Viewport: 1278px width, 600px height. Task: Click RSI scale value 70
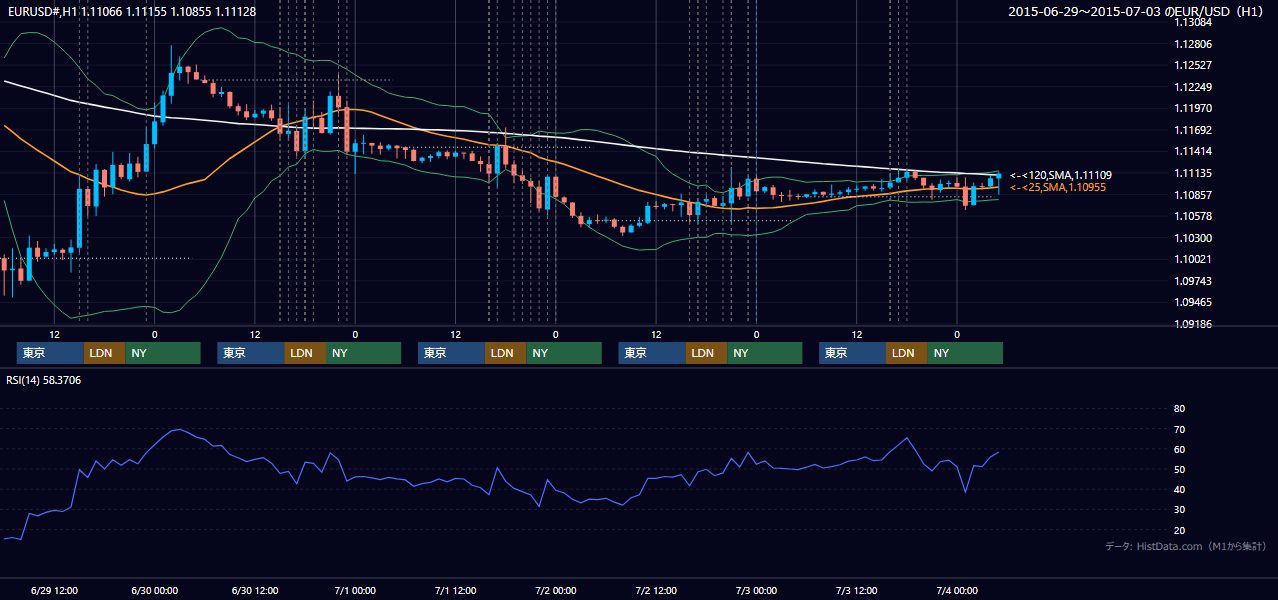(1179, 429)
